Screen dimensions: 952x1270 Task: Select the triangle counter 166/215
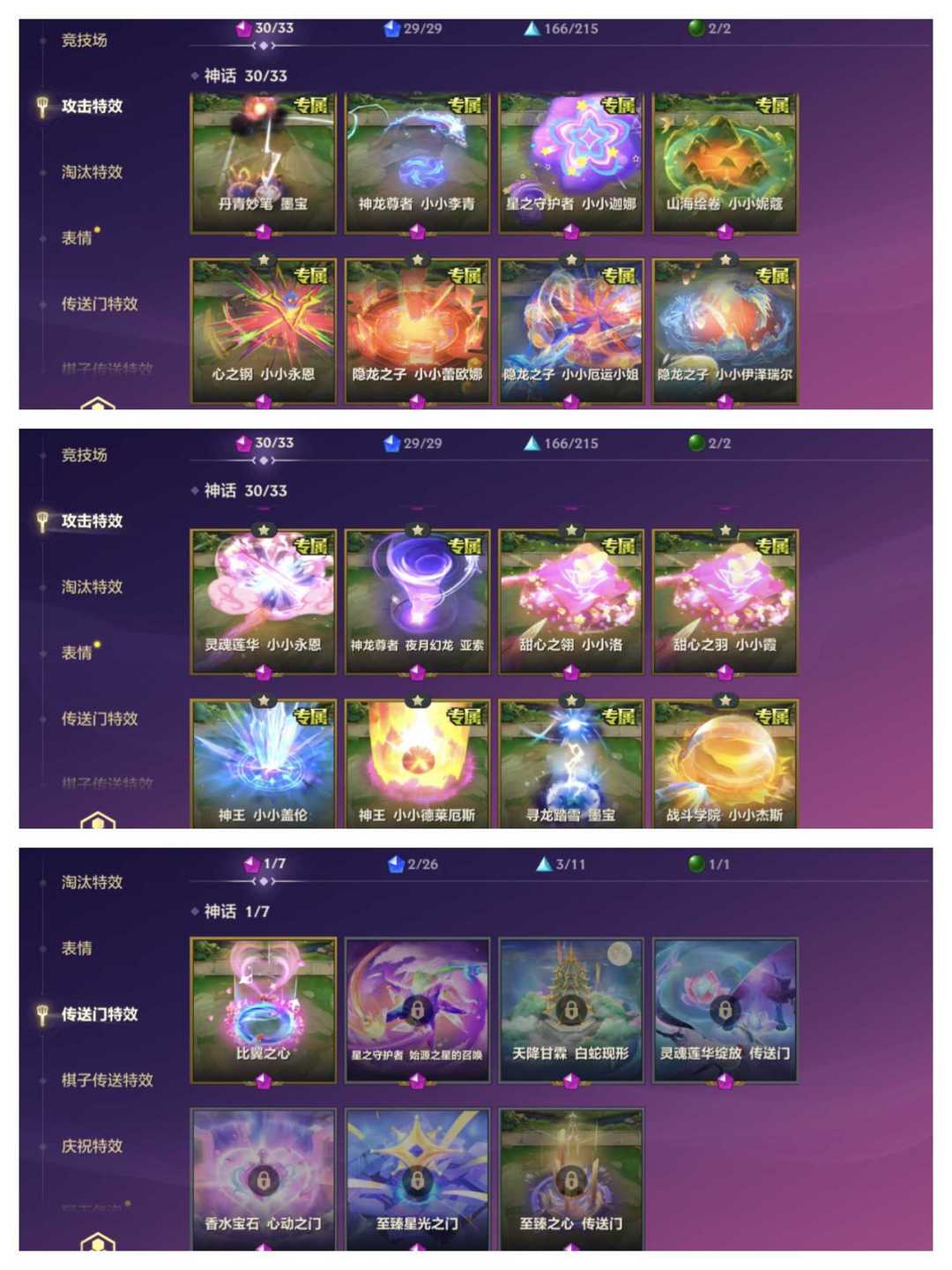pyautogui.click(x=561, y=28)
